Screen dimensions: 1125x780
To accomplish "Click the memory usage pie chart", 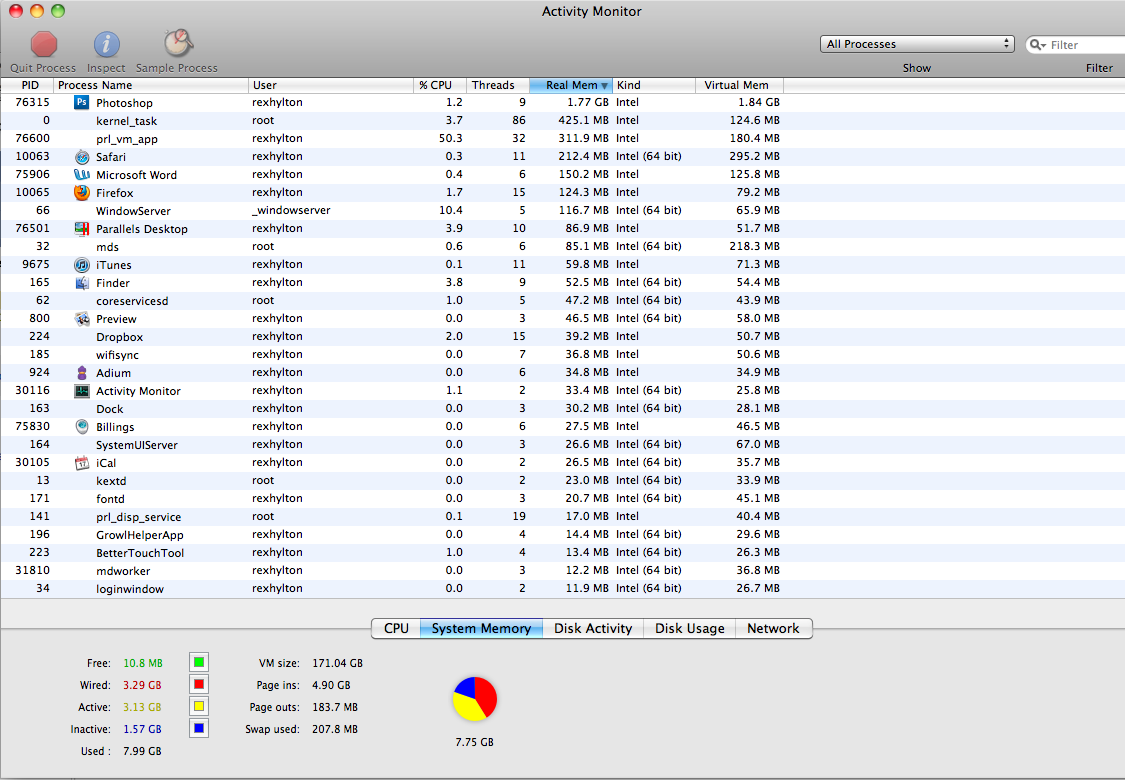I will coord(475,699).
